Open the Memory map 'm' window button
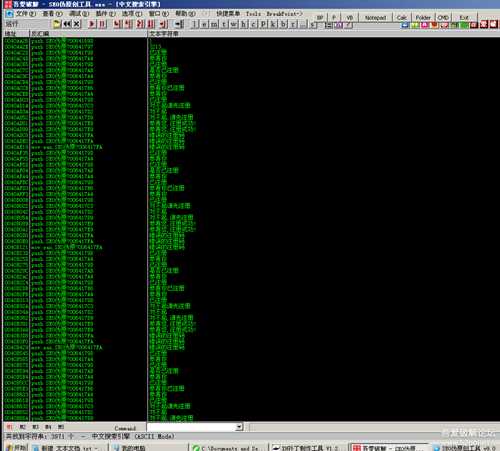The width and height of the screenshot is (500, 451). 214,24
